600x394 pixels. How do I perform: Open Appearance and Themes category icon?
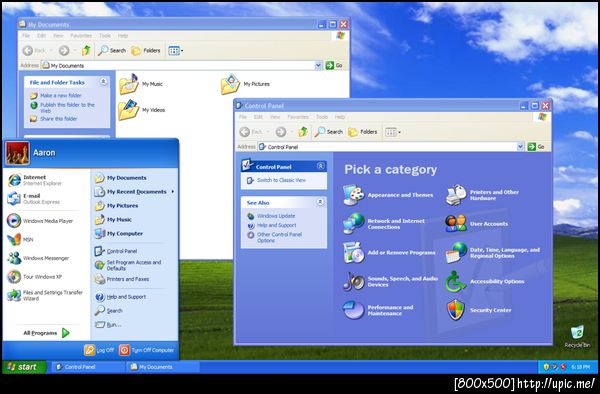(x=353, y=195)
